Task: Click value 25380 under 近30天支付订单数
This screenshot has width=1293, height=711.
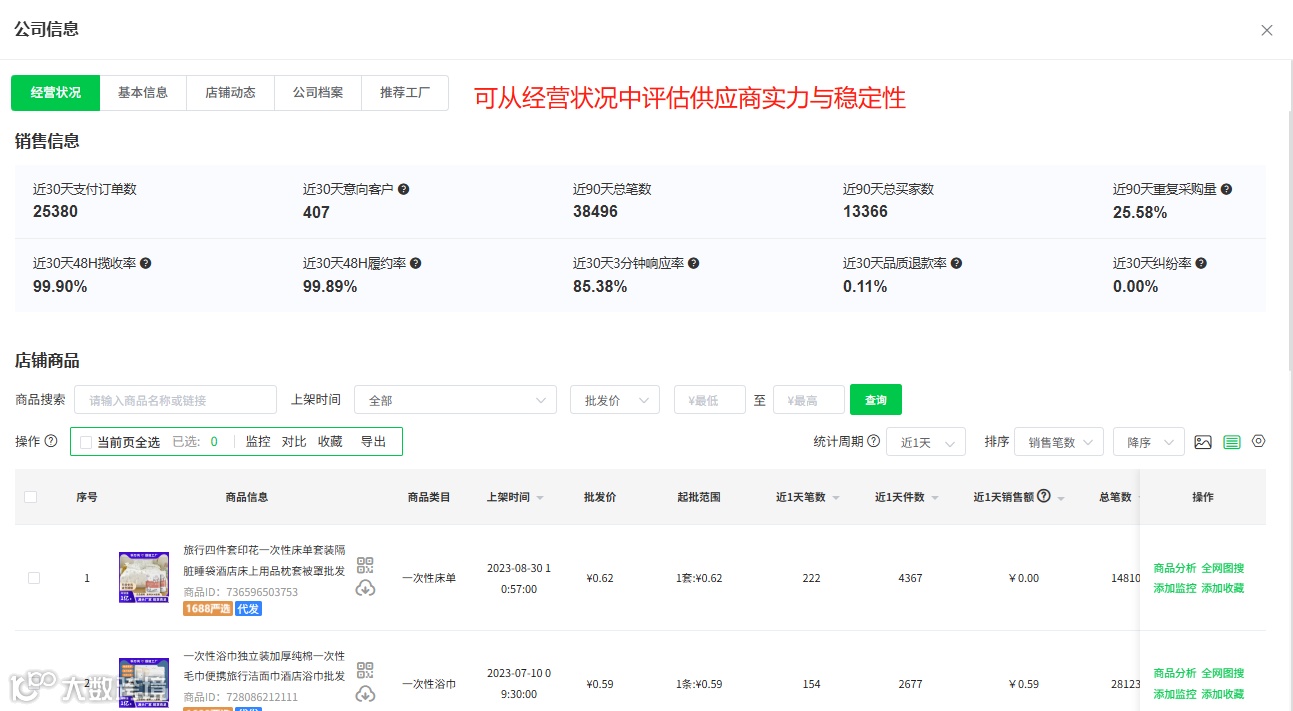Action: [x=55, y=211]
